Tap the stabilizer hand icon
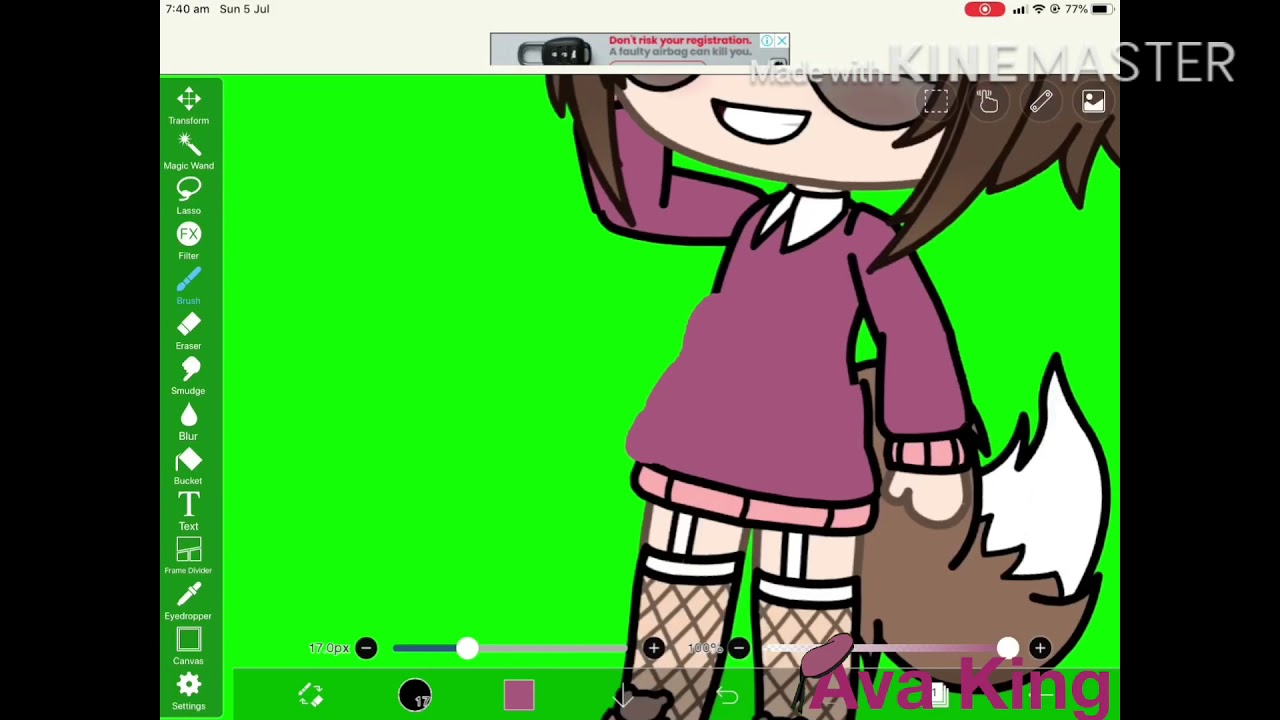 point(988,101)
